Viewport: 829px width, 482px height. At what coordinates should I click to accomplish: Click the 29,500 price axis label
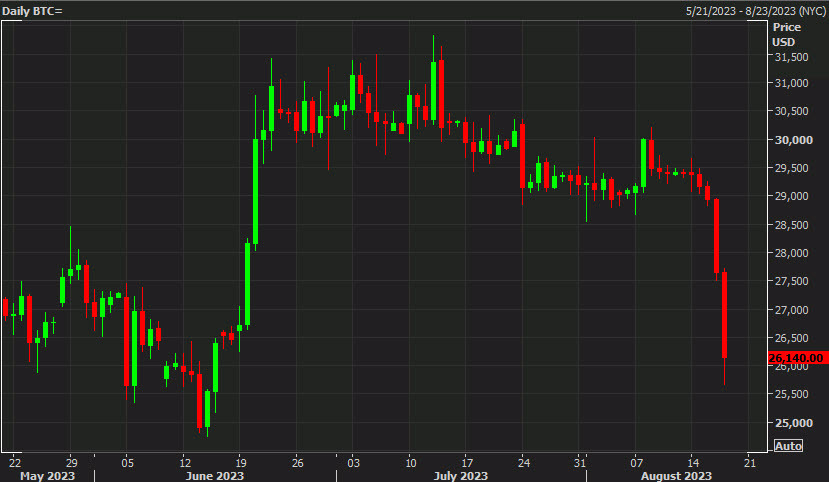point(791,168)
